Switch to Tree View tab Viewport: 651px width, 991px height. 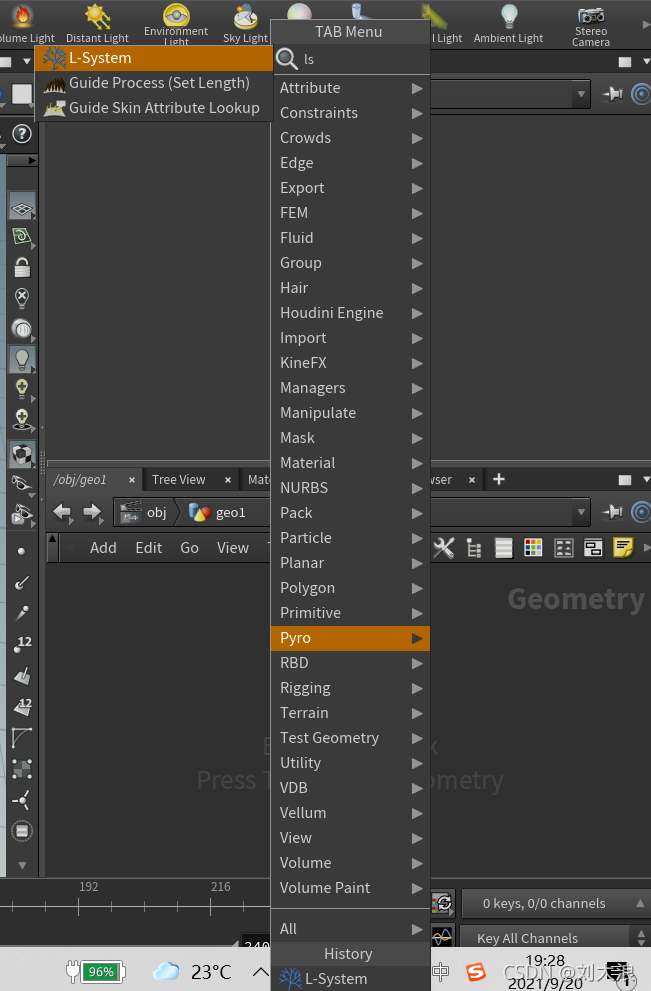[179, 480]
